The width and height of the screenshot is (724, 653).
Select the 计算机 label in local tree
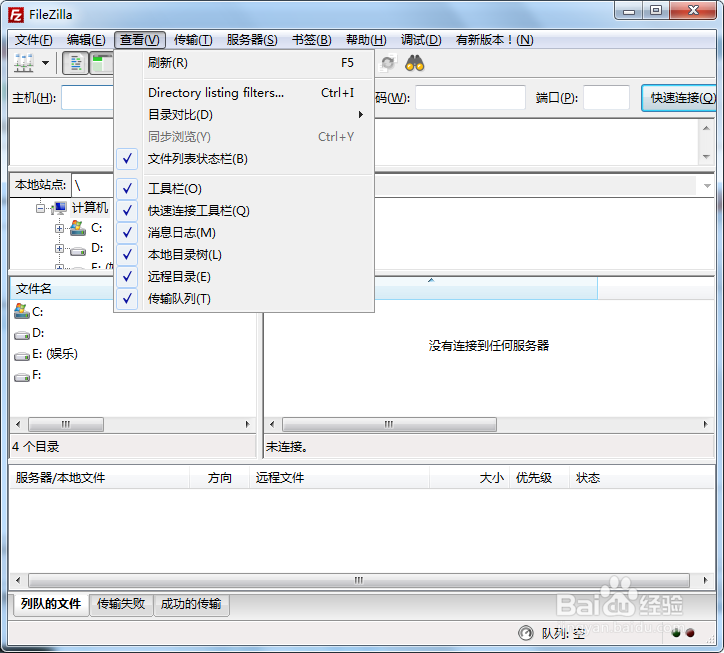pos(90,208)
